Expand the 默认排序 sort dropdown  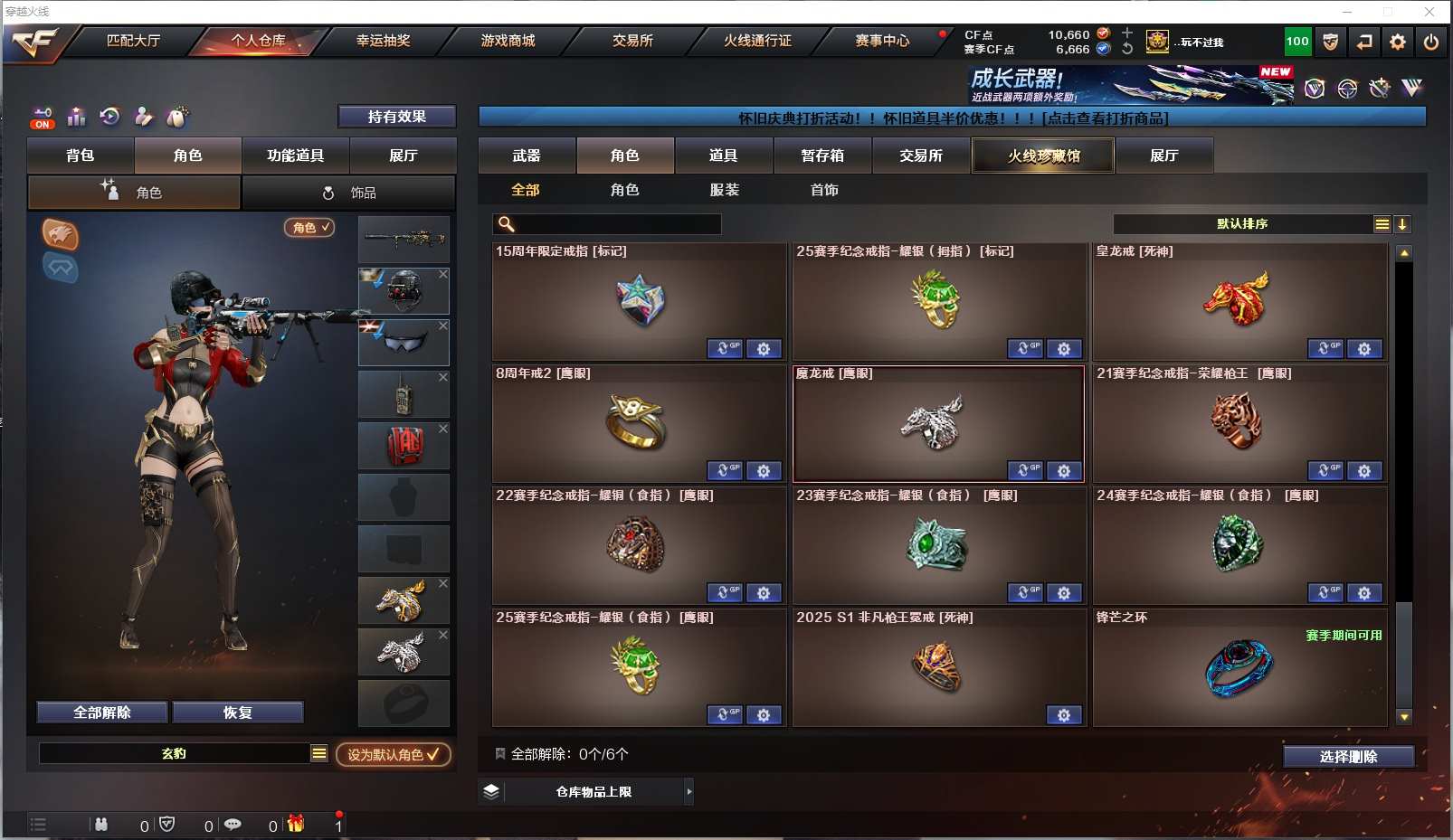[x=1382, y=224]
